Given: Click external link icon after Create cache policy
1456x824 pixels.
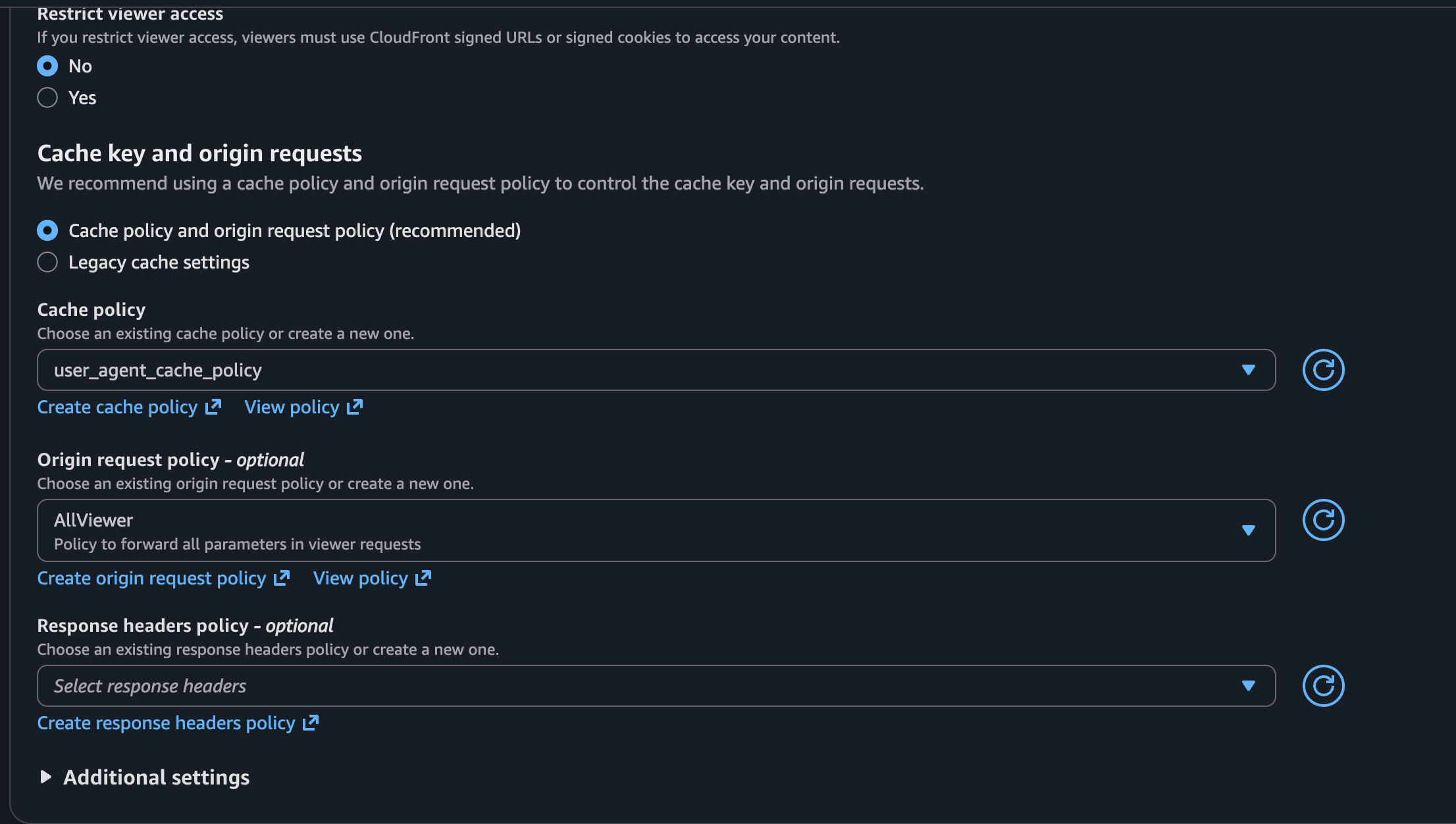Looking at the screenshot, I should (213, 407).
